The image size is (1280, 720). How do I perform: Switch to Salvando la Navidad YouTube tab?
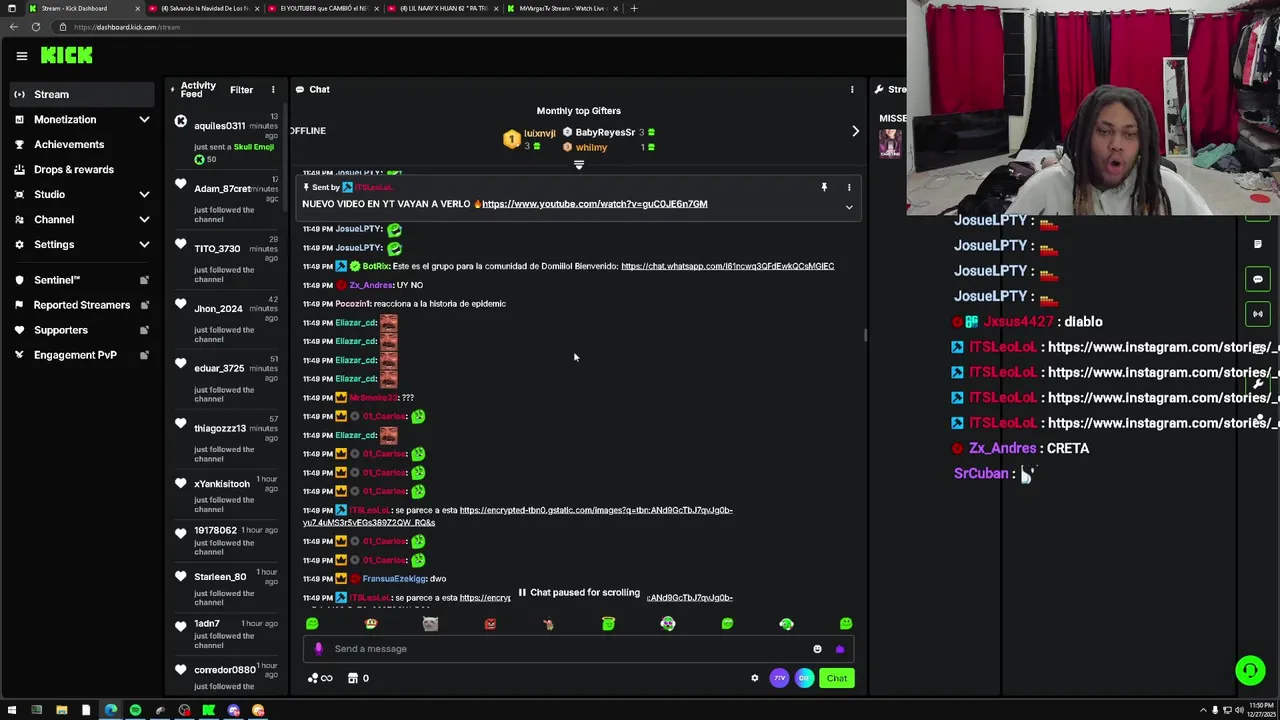pyautogui.click(x=204, y=8)
